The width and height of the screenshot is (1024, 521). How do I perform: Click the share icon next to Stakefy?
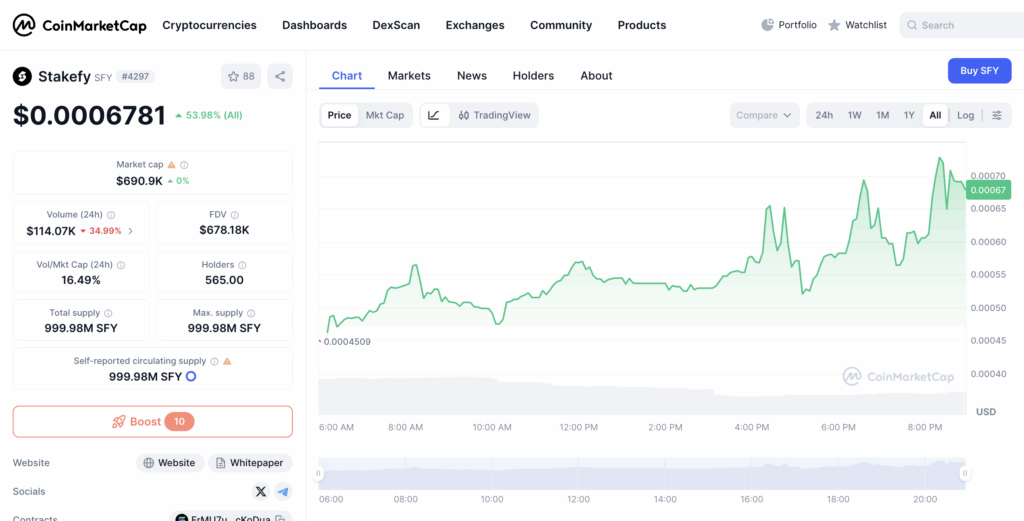pyautogui.click(x=280, y=76)
